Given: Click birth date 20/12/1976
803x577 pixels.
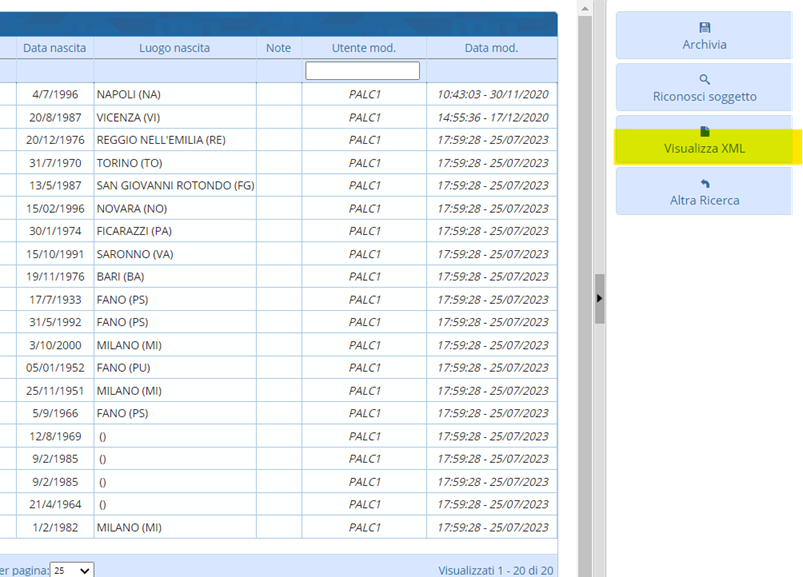Looking at the screenshot, I should point(55,140).
